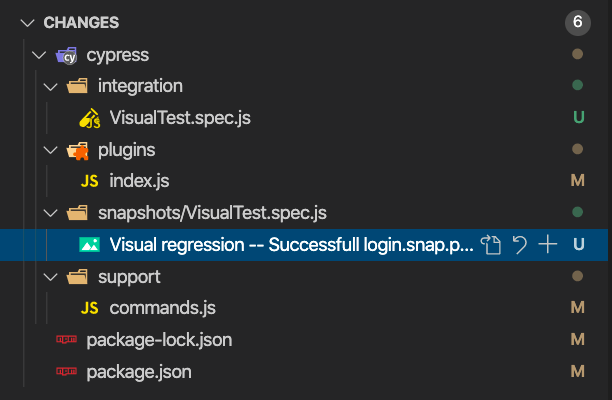This screenshot has width=612, height=400.
Task: Open the package.json change
Action: 139,372
